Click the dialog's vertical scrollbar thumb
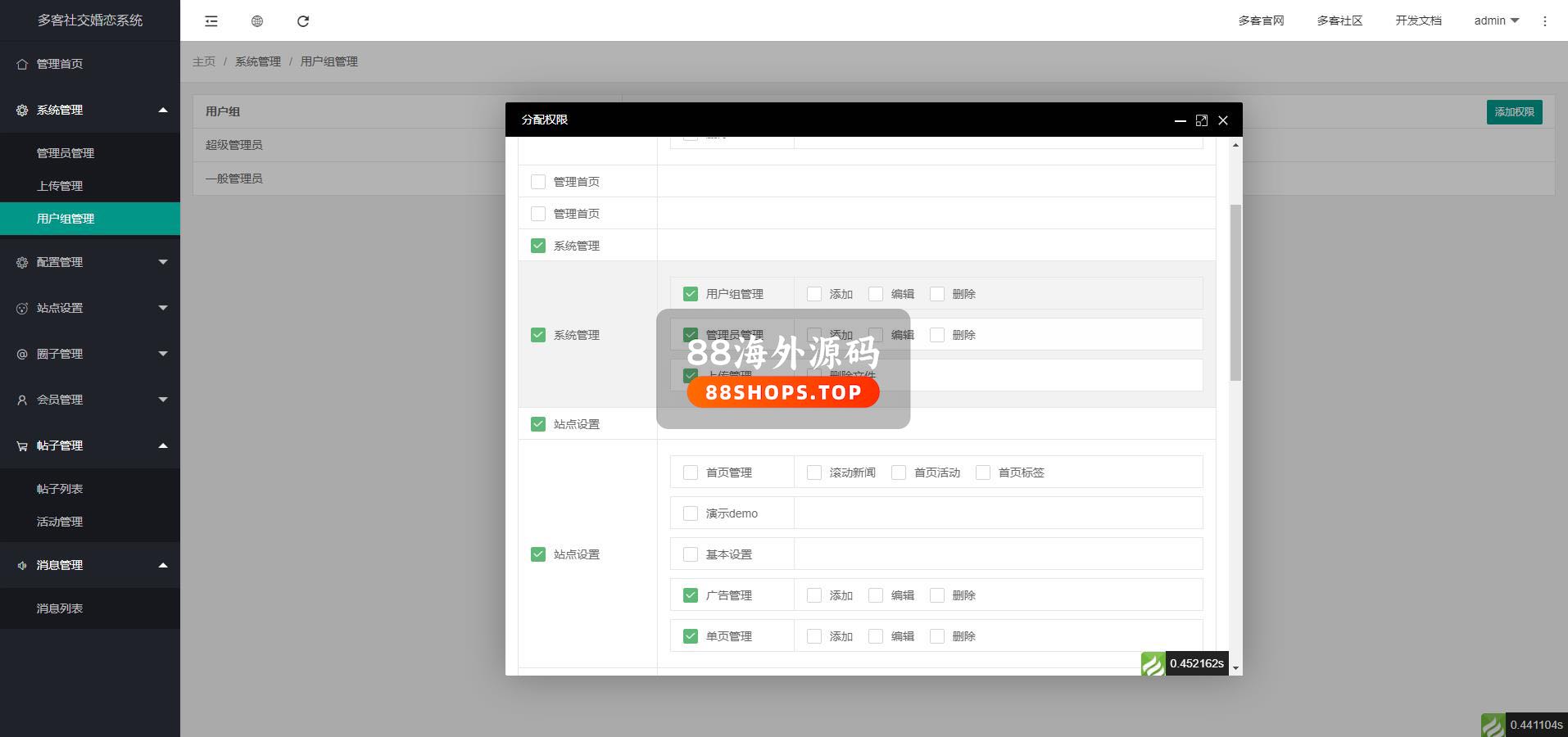The height and width of the screenshot is (737, 1568). [x=1235, y=292]
